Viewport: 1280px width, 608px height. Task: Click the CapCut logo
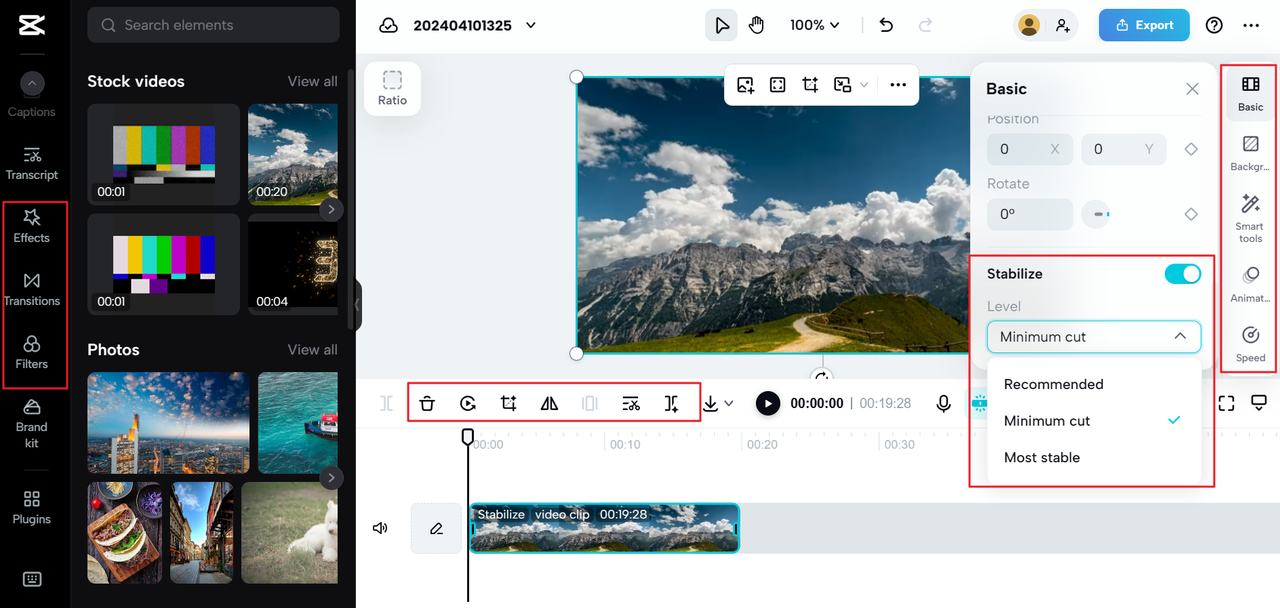32,25
